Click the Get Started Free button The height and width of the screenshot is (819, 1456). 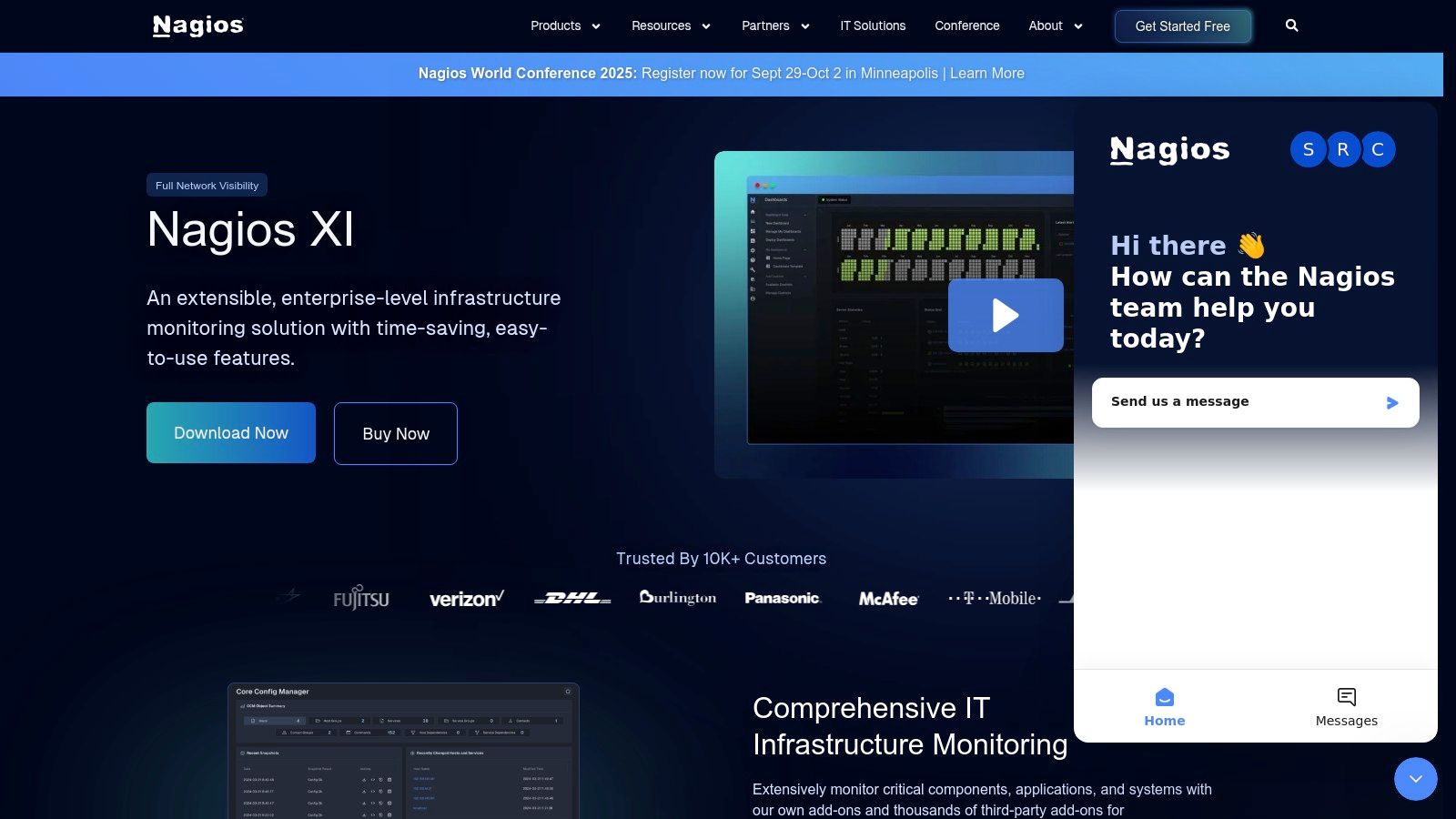pos(1182,26)
